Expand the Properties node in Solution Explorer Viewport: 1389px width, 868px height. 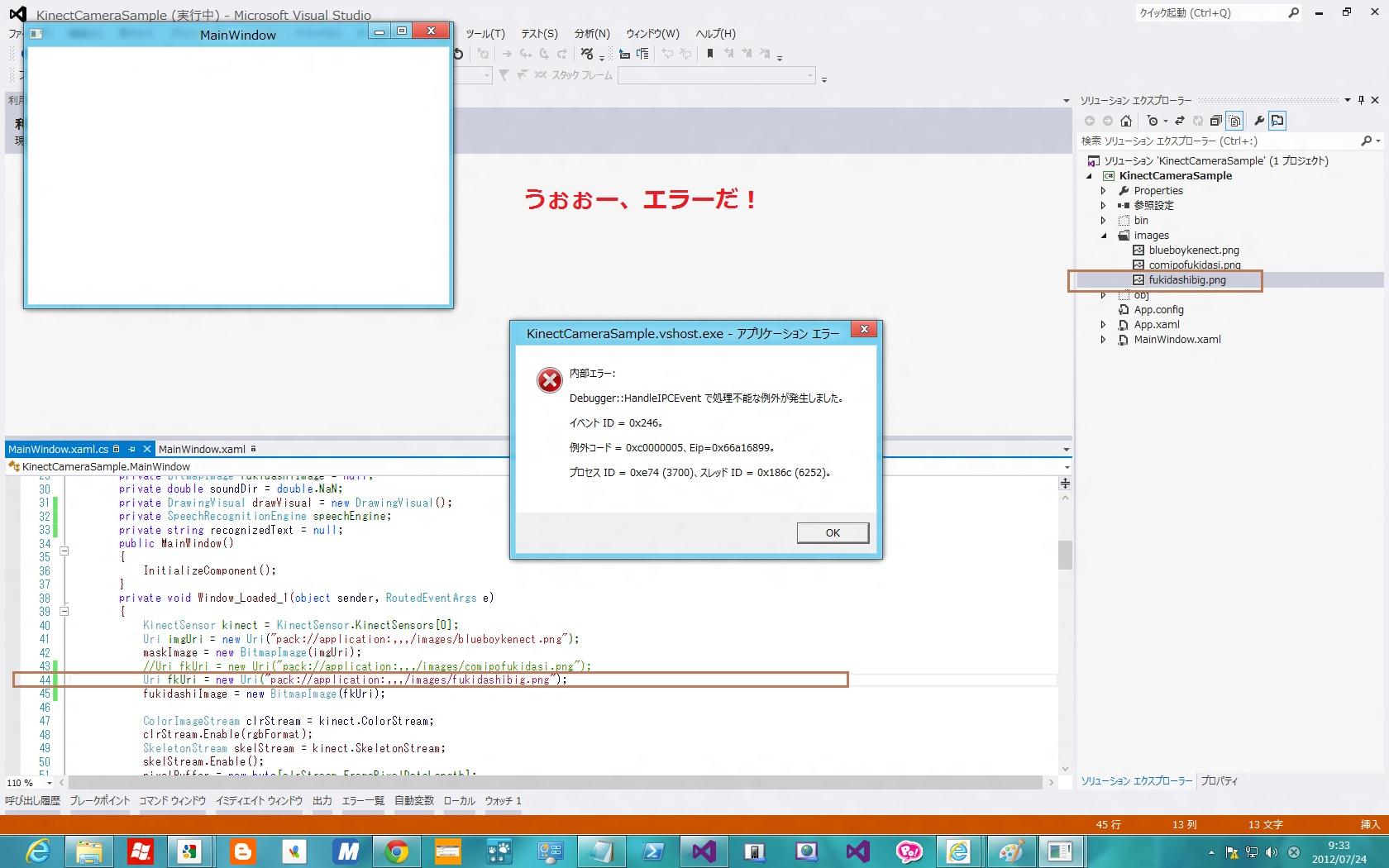pyautogui.click(x=1103, y=191)
